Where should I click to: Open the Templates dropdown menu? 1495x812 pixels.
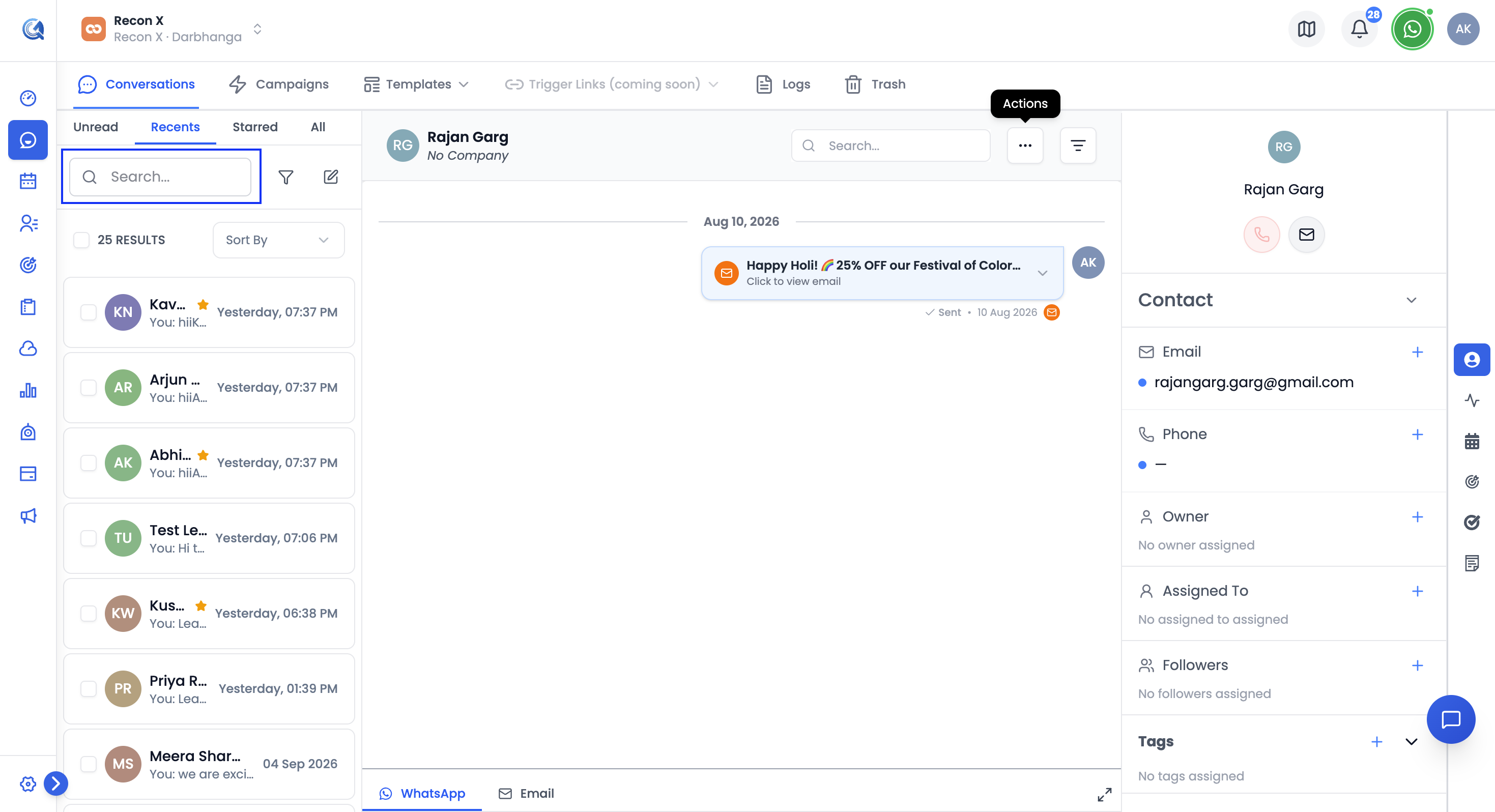tap(416, 85)
